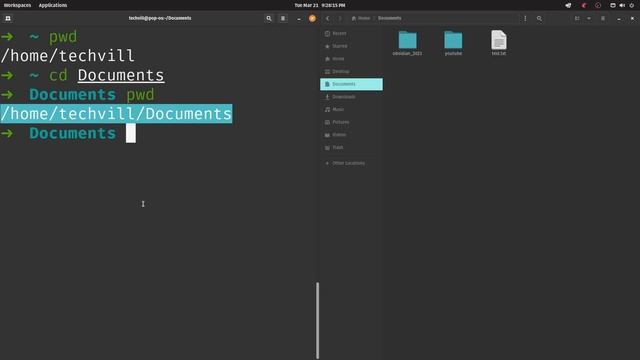Expand the view options dropdown arrow
640x360 pixels.
coord(589,18)
